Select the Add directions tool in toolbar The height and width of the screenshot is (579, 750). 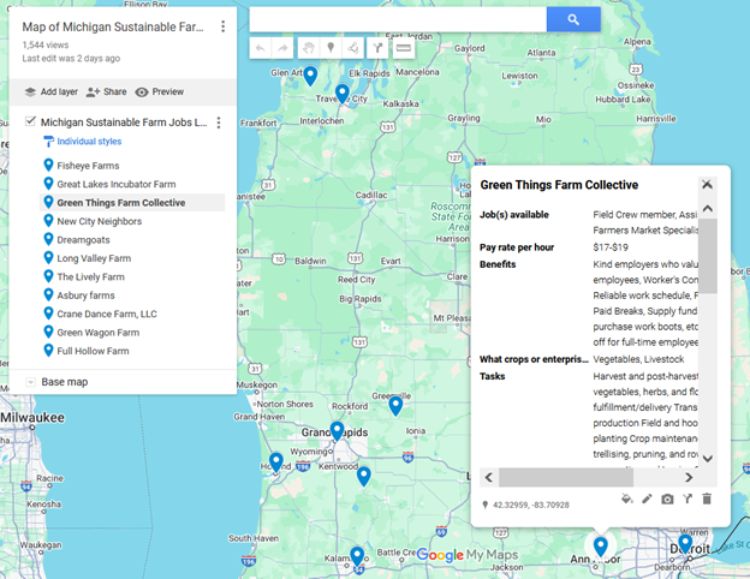pyautogui.click(x=377, y=48)
